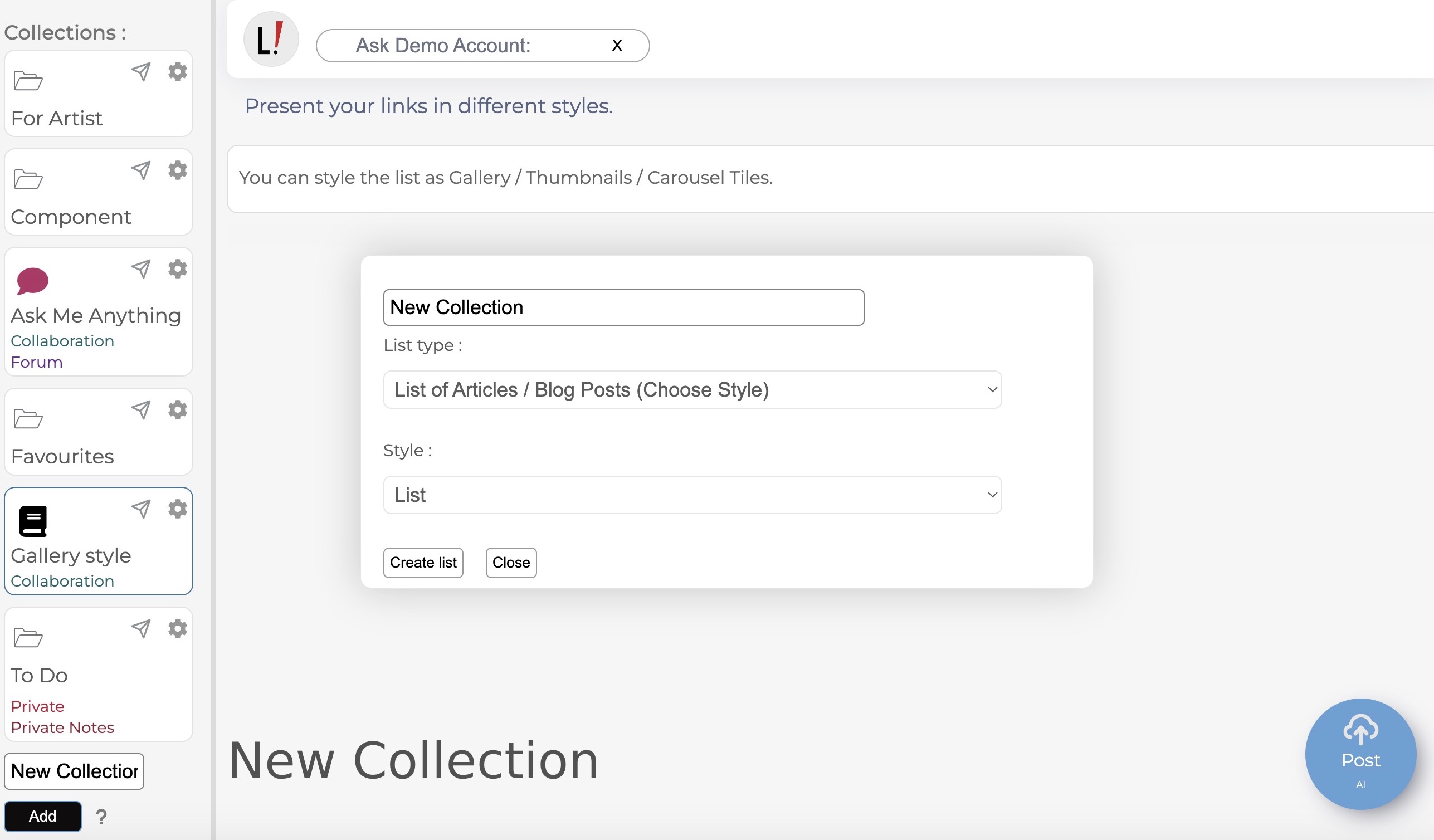This screenshot has width=1434, height=840.
Task: Share the For Artist collection
Action: pyautogui.click(x=140, y=71)
